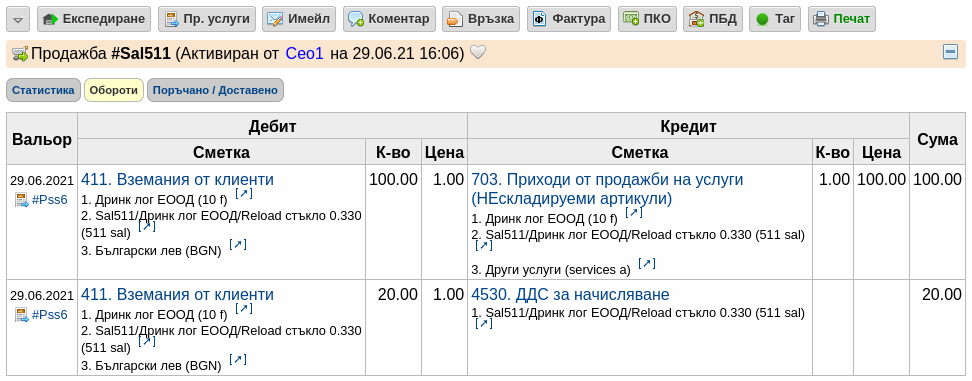The image size is (972, 381).
Task: Click the first-row date 29.06.2021
Action: [42, 181]
